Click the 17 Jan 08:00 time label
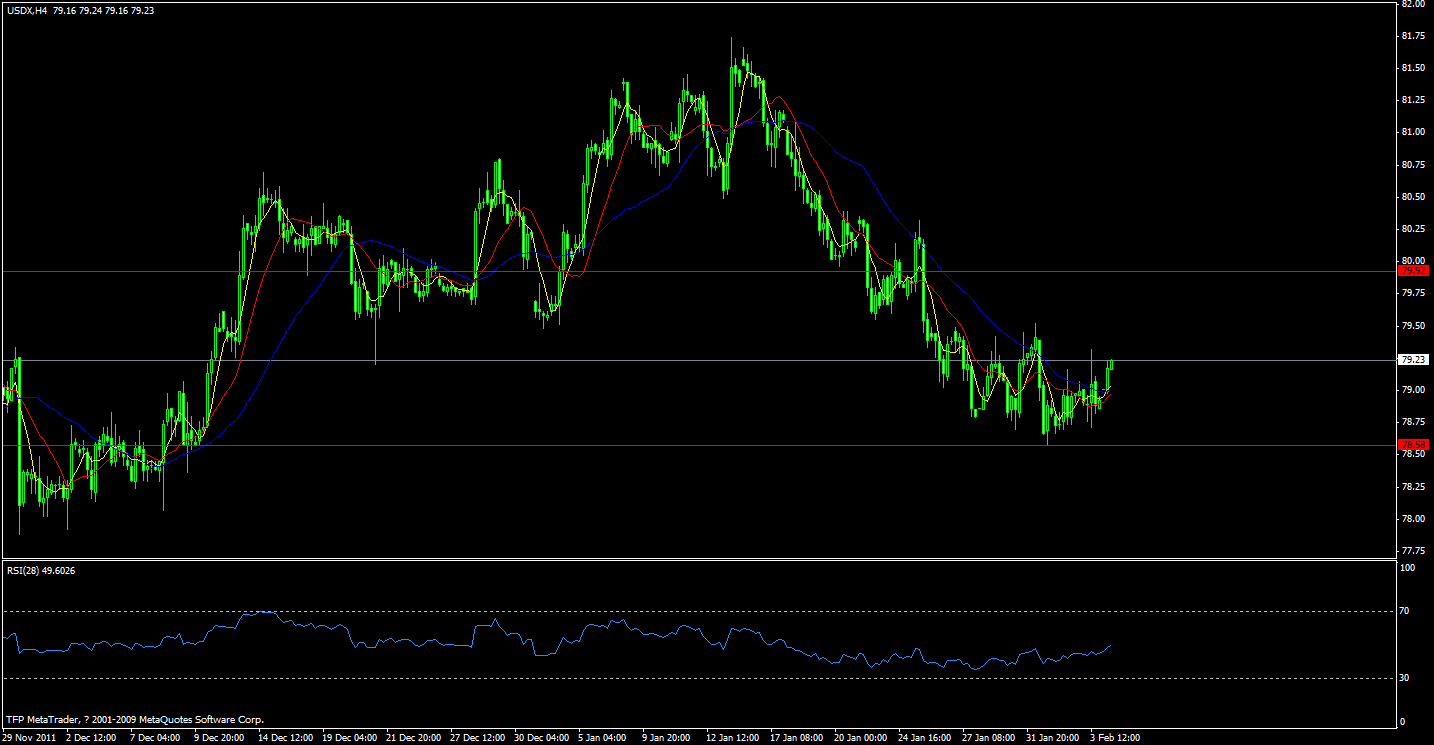 coord(795,737)
